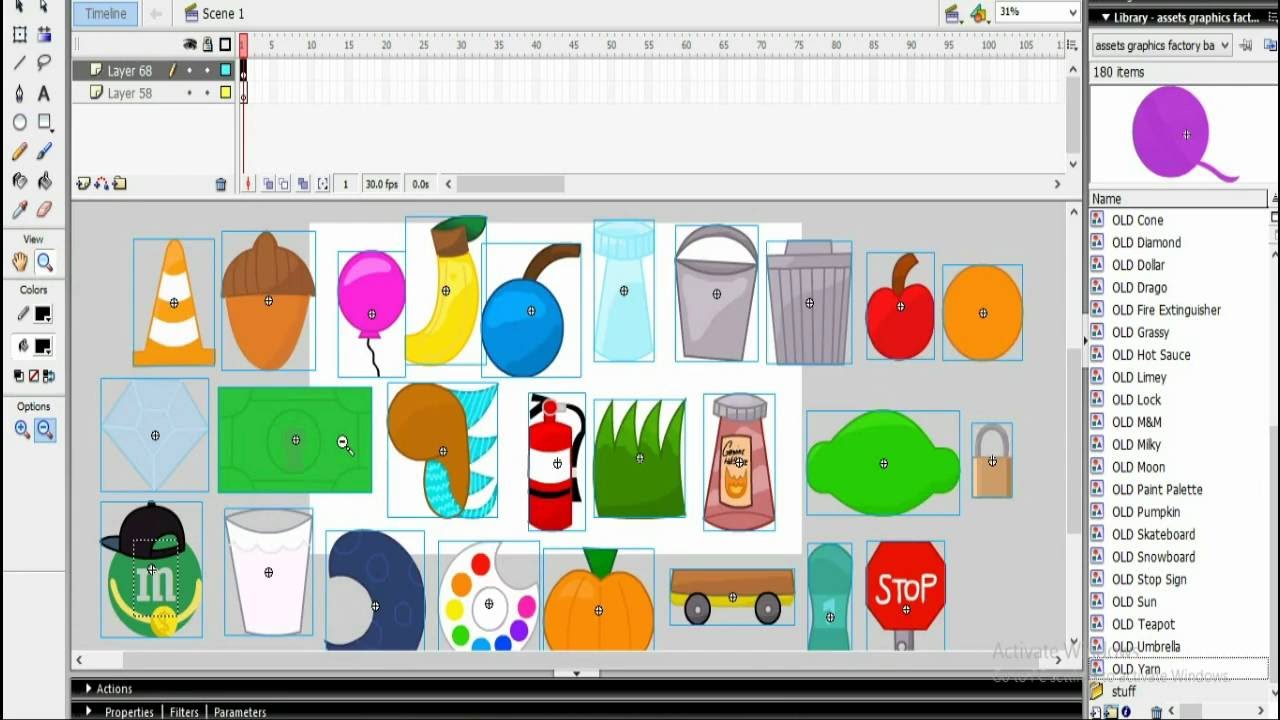The height and width of the screenshot is (720, 1280).
Task: Select the Eyedropper tool
Action: 20,210
